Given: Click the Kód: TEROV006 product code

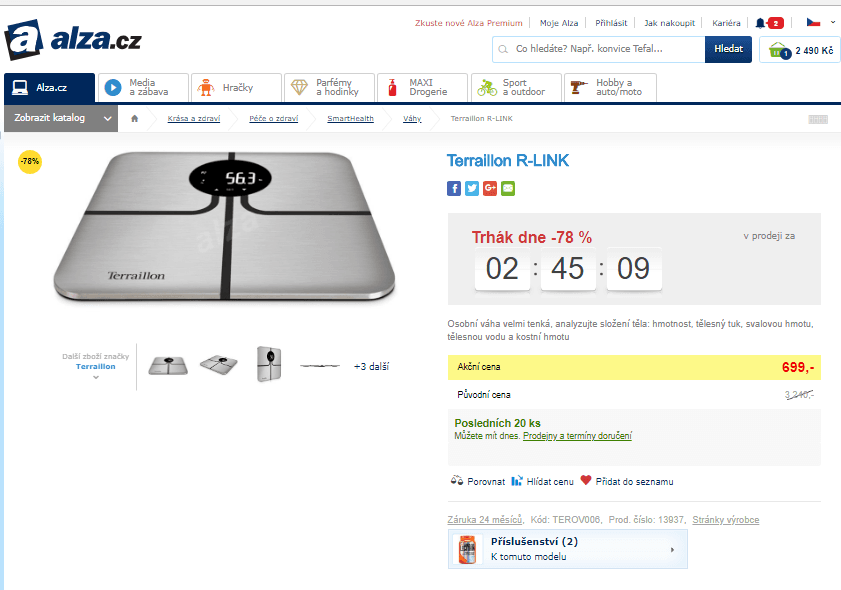Looking at the screenshot, I should pos(566,519).
